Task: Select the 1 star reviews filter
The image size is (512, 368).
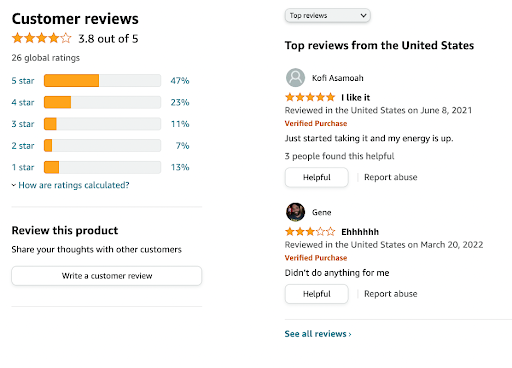Action: click(x=23, y=167)
